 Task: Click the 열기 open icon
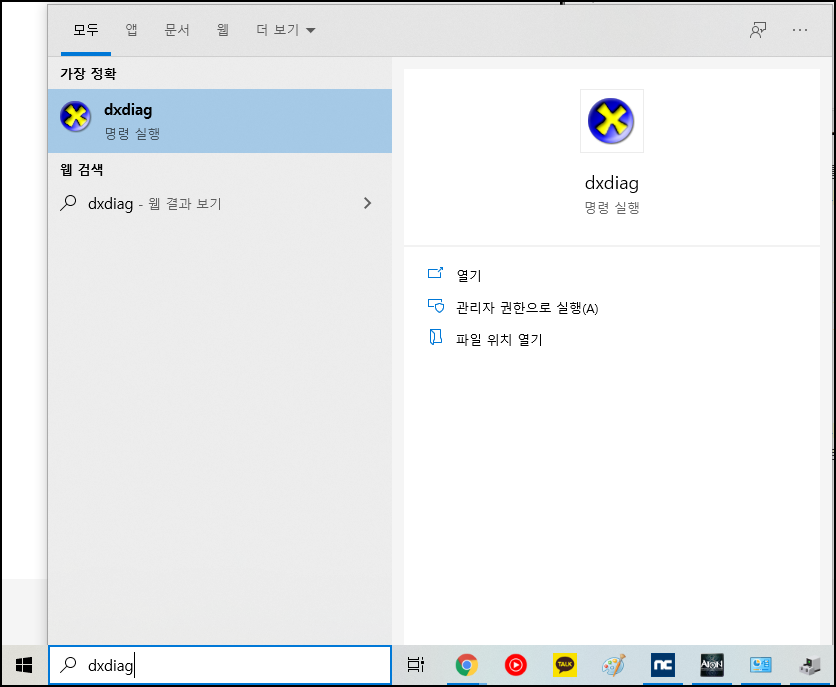(436, 273)
